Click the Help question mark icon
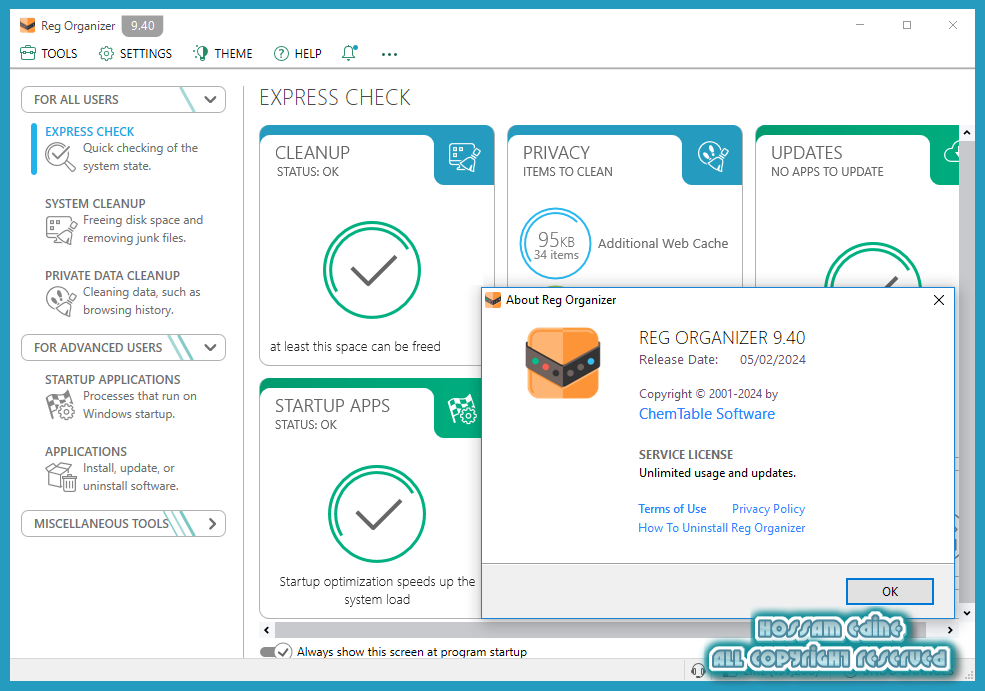The width and height of the screenshot is (985, 691). 281,53
